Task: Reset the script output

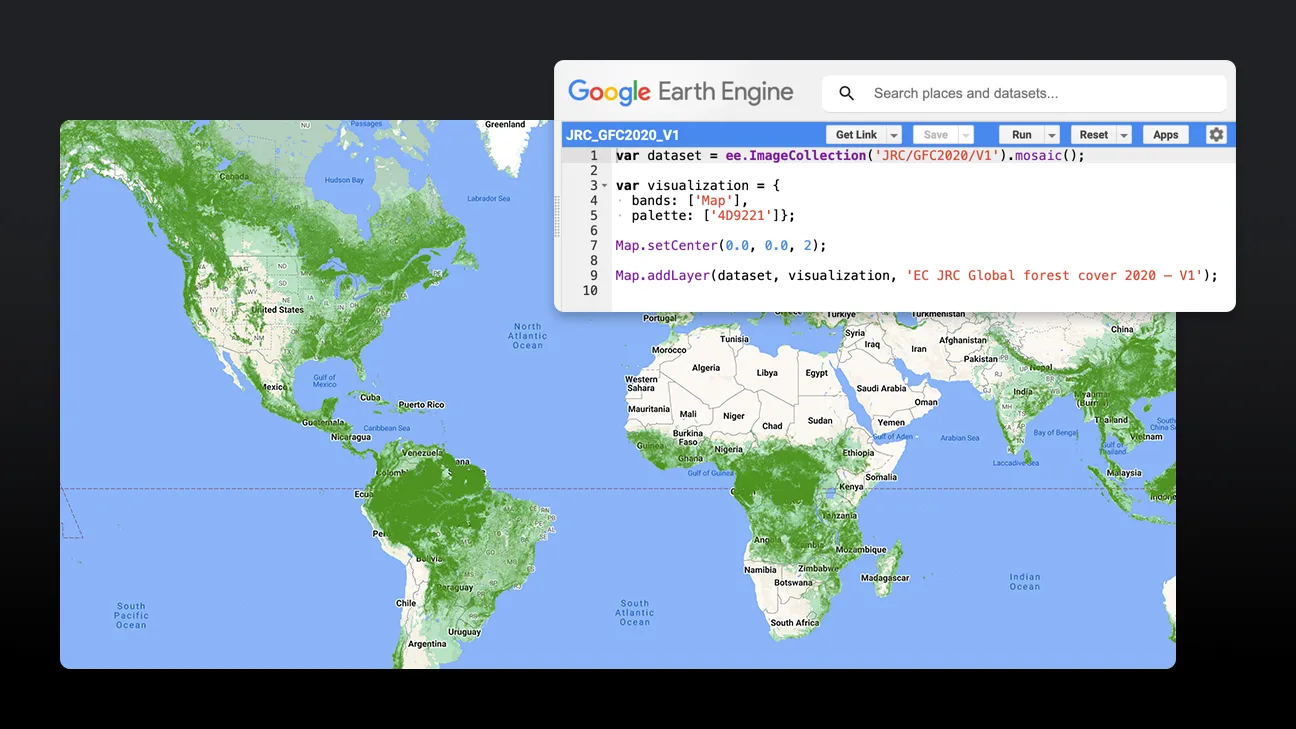Action: (x=1096, y=133)
